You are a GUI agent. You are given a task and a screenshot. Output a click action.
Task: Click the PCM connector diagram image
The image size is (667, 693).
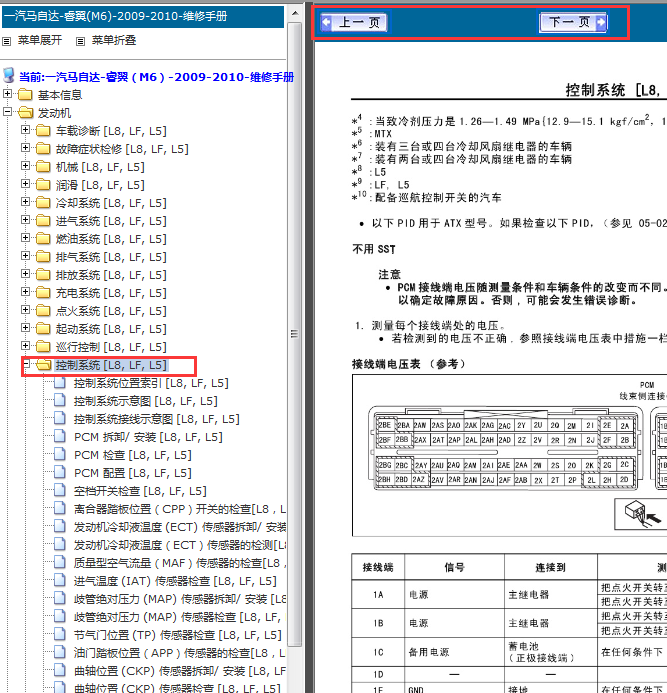[x=510, y=455]
